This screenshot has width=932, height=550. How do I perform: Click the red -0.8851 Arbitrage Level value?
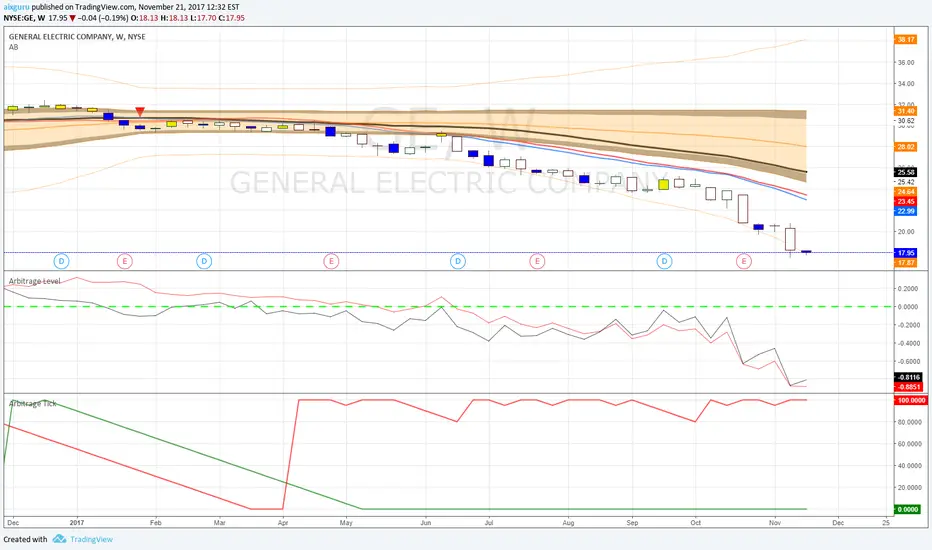click(909, 386)
